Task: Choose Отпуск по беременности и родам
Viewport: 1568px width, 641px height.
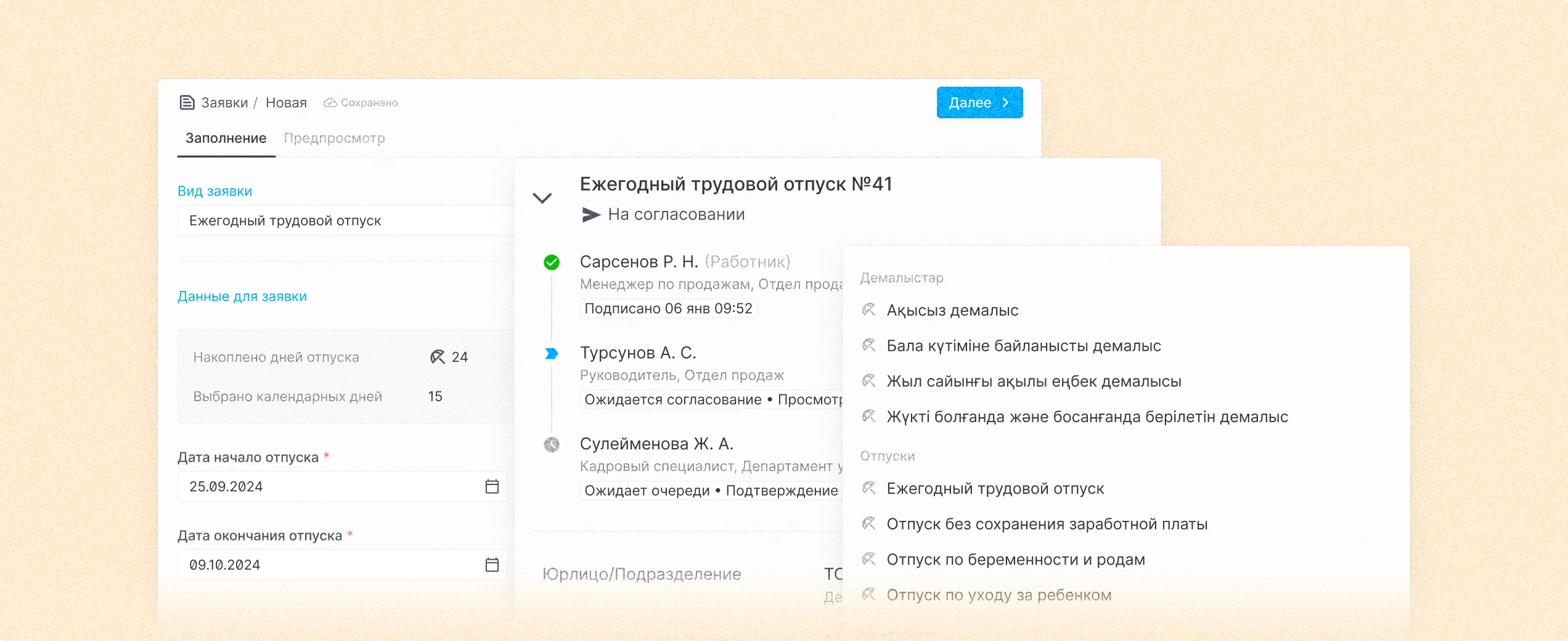Action: click(1016, 559)
